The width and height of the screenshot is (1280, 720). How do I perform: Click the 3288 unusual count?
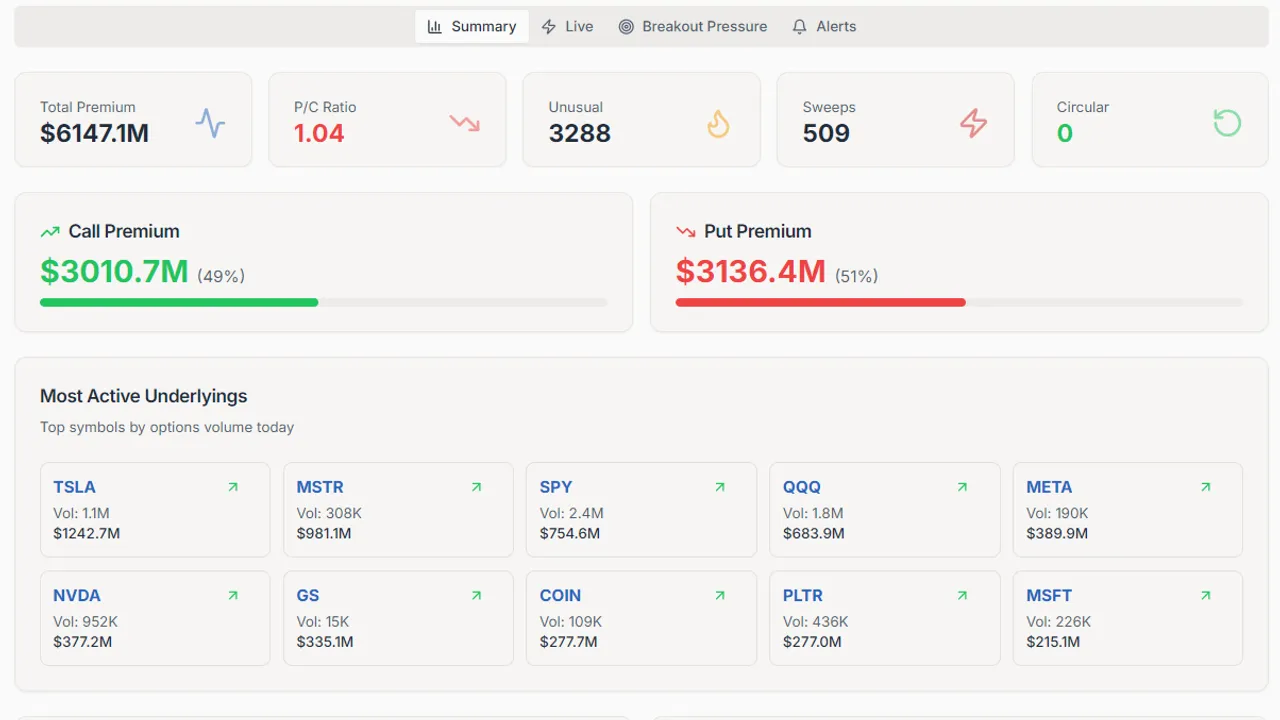[x=580, y=133]
